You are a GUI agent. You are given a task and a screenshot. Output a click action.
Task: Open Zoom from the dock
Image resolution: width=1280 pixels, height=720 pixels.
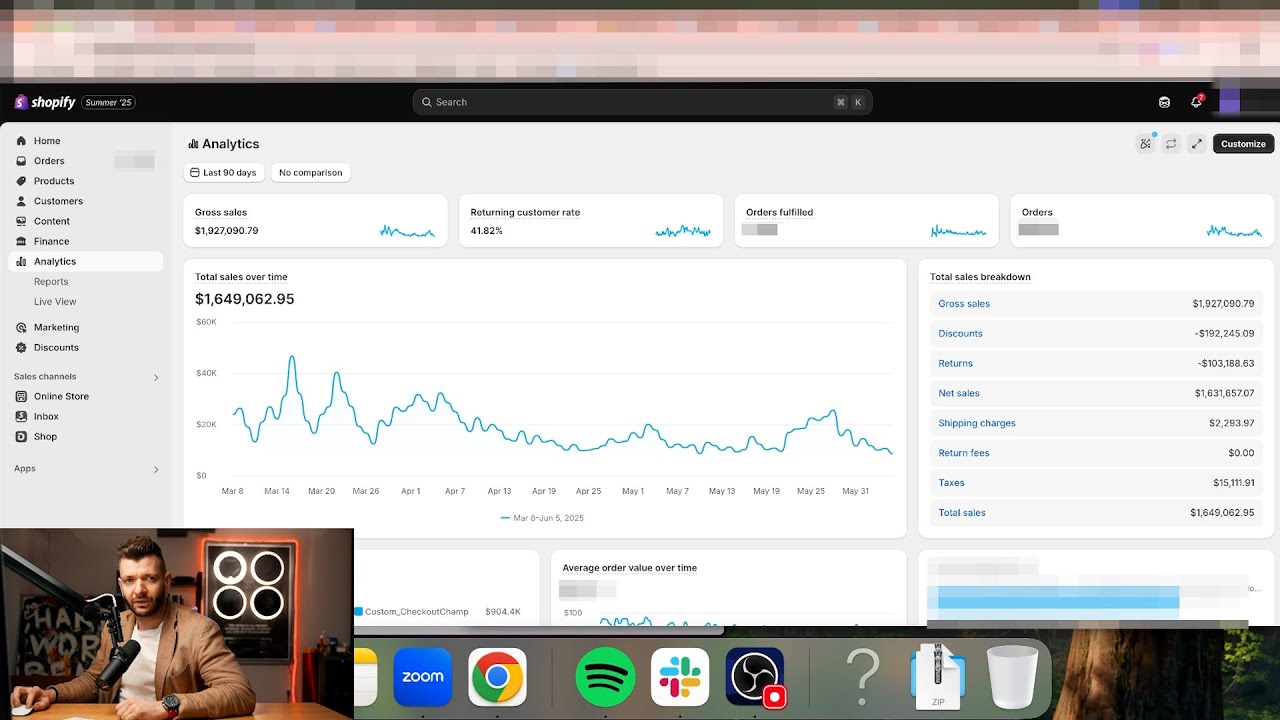[422, 677]
